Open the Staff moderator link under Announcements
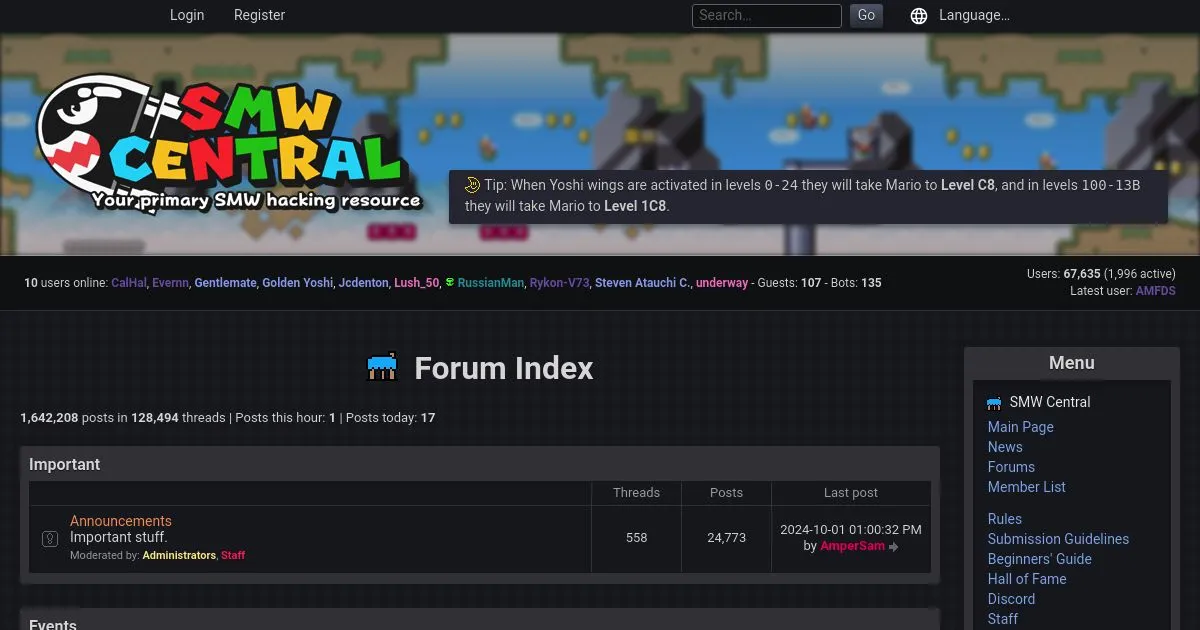This screenshot has width=1200, height=630. click(233, 555)
